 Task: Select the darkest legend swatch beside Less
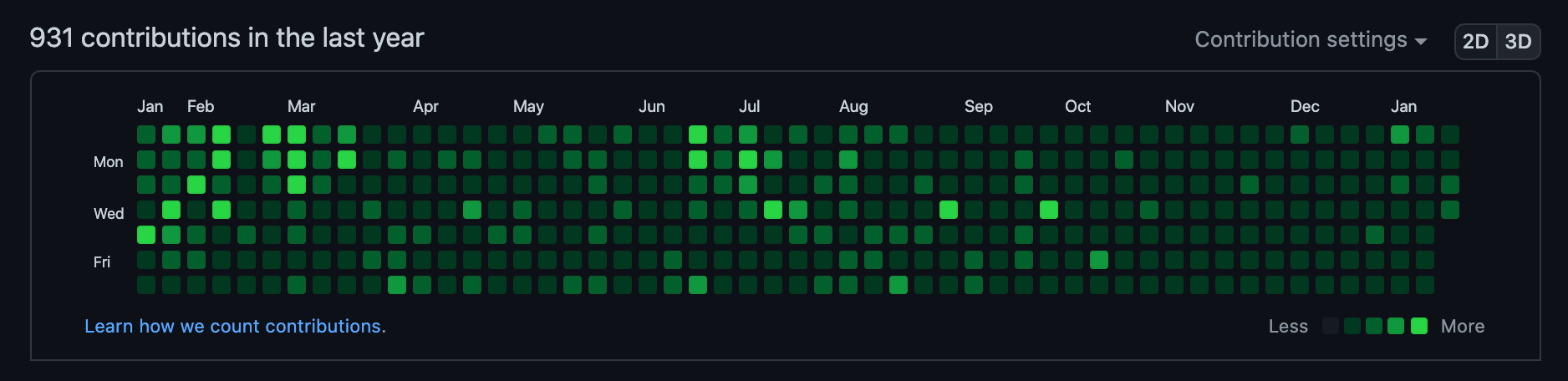coord(1331,326)
